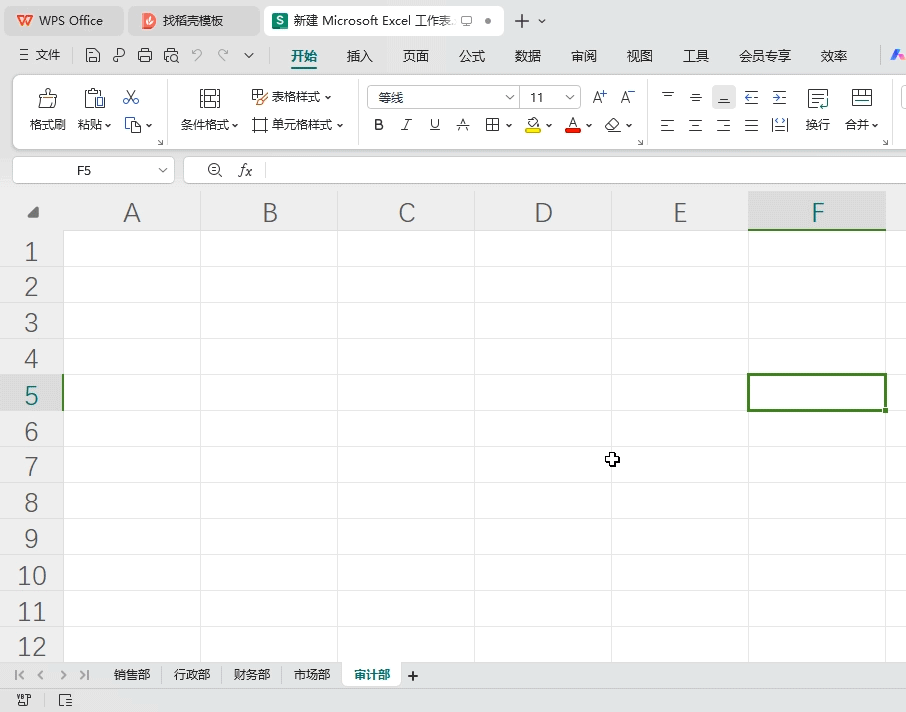The height and width of the screenshot is (712, 906).
Task: Toggle Center horizontal alignment
Action: (696, 125)
